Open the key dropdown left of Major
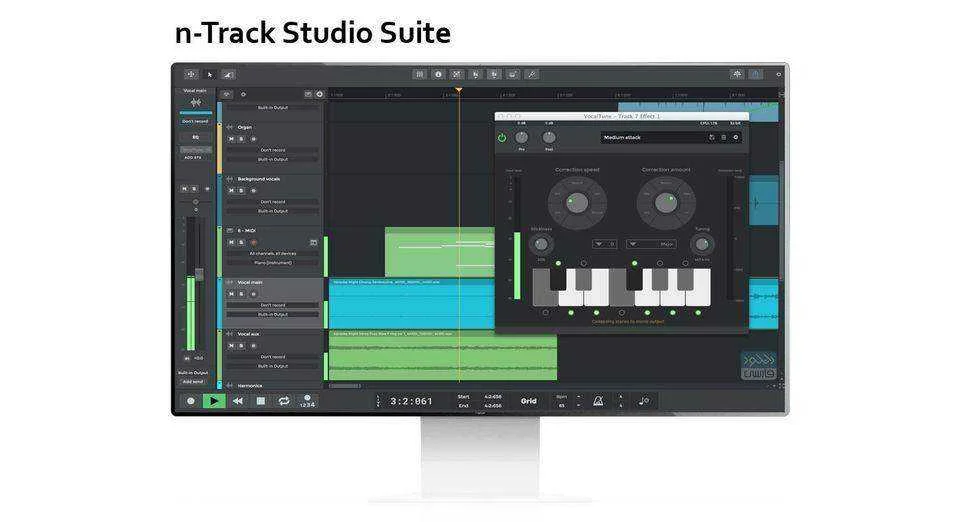The image size is (960, 522). 605,244
